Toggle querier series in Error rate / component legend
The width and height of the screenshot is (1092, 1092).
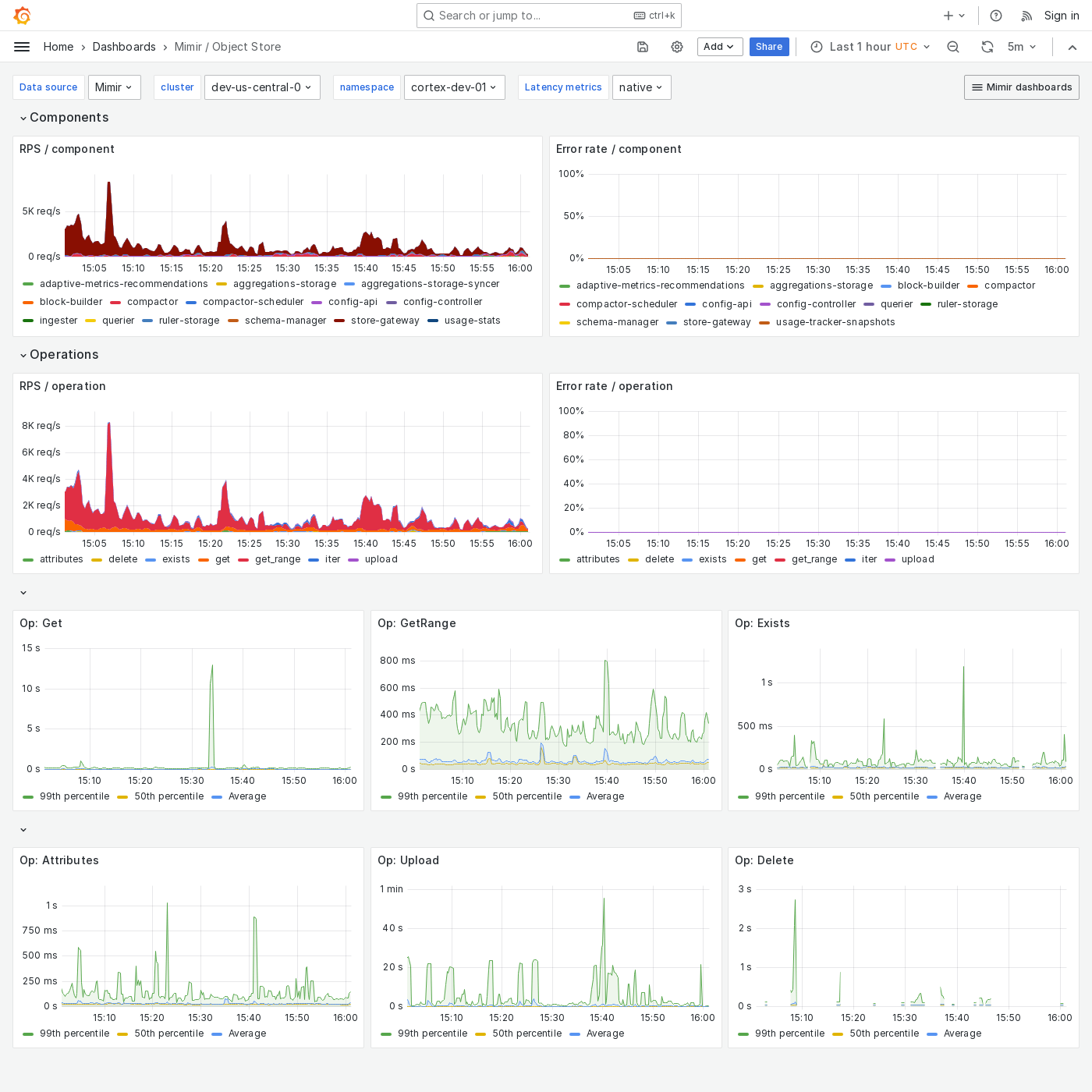point(896,304)
